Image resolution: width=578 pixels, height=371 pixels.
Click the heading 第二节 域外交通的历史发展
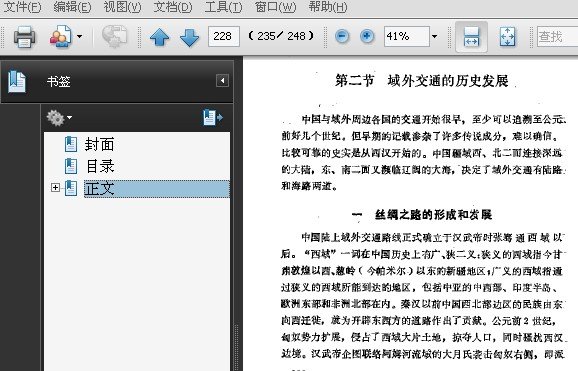[422, 80]
